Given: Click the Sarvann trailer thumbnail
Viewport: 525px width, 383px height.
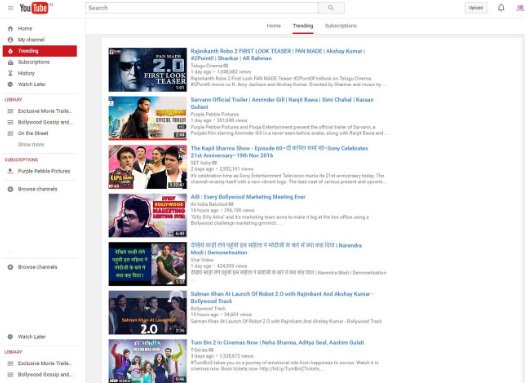Looking at the screenshot, I should coord(148,118).
